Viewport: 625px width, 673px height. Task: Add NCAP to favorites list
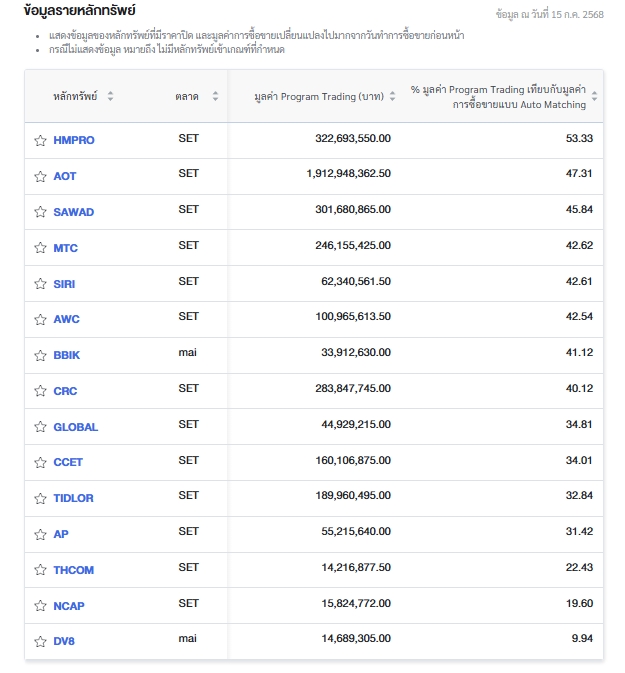point(40,606)
